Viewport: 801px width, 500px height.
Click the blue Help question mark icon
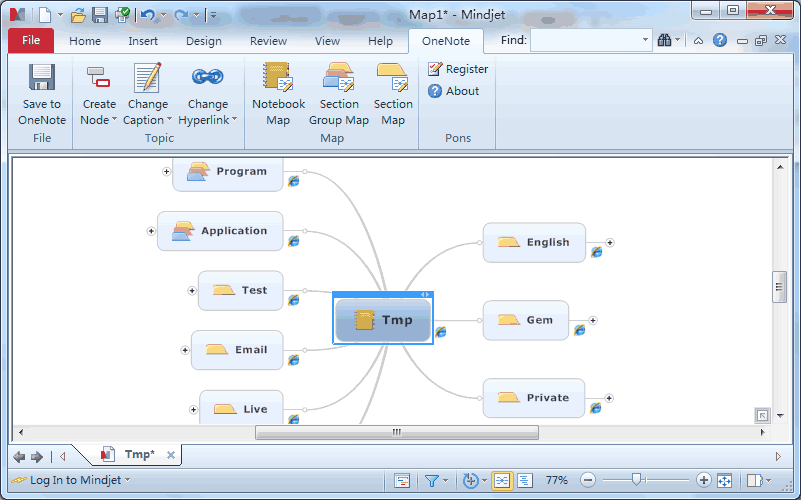720,40
